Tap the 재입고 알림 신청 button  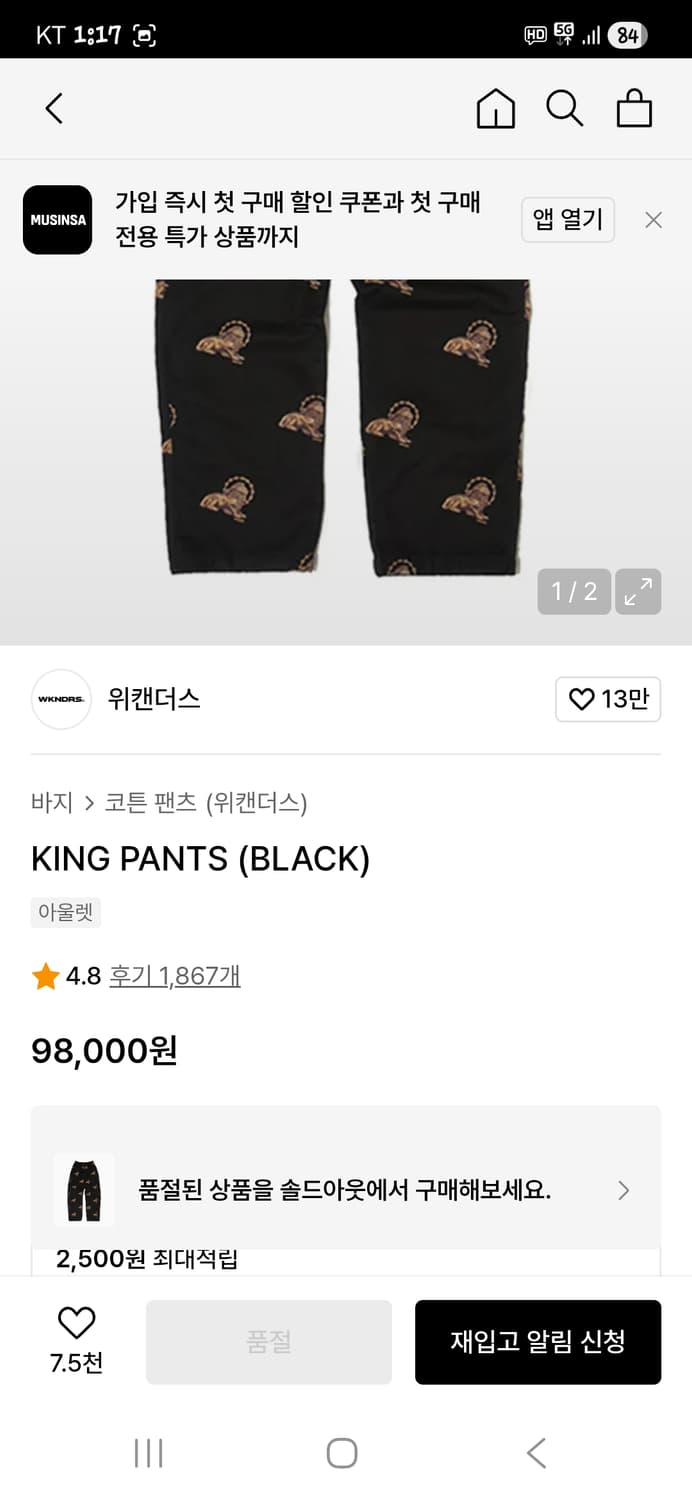coord(538,1342)
